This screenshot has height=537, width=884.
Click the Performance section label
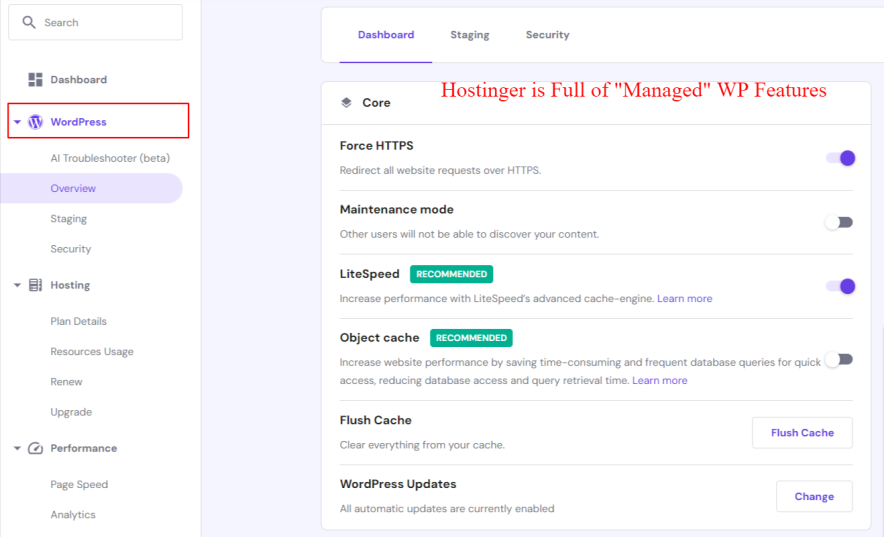83,448
